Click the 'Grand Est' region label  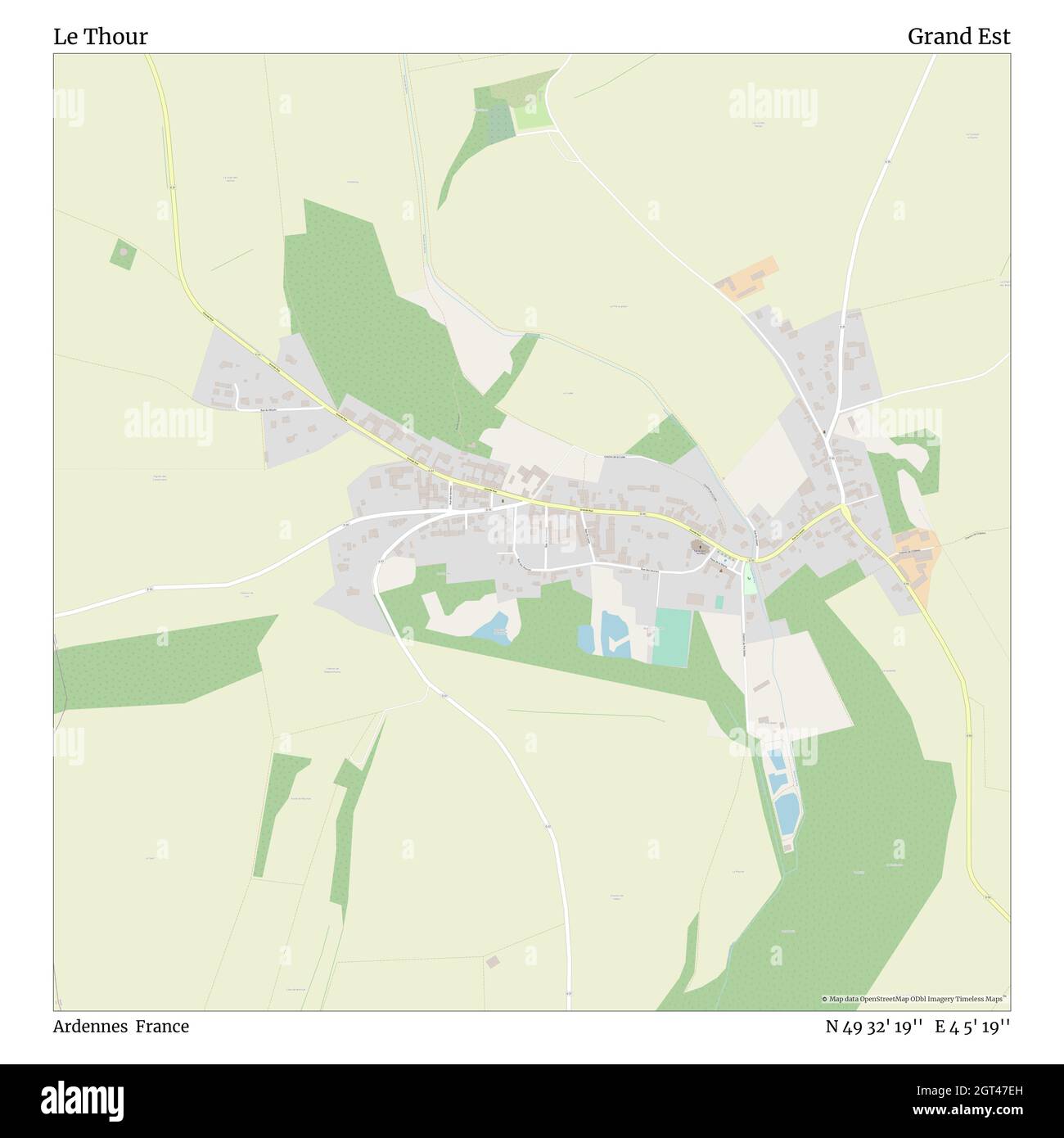pos(958,37)
